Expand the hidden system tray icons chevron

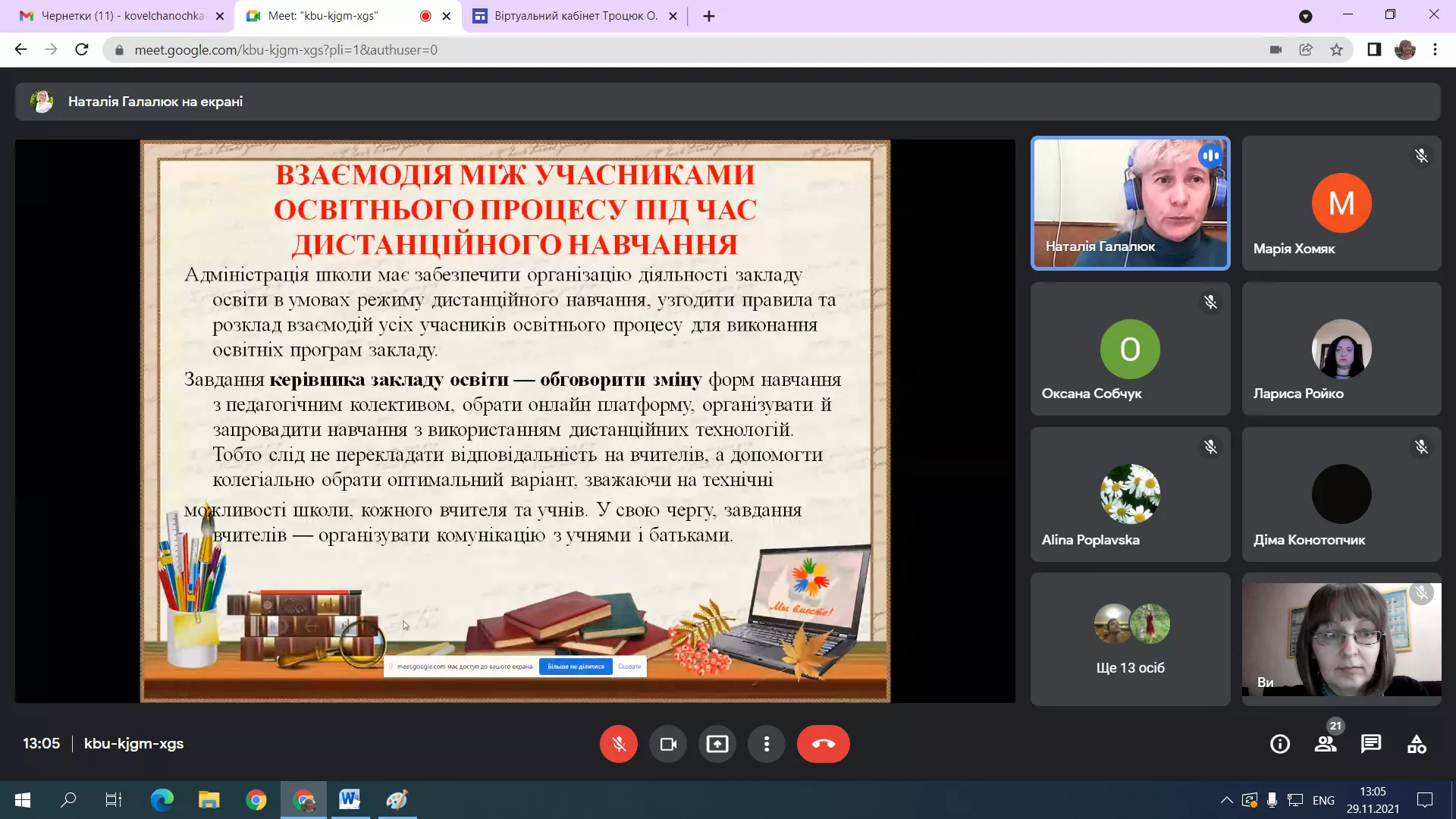click(1226, 800)
